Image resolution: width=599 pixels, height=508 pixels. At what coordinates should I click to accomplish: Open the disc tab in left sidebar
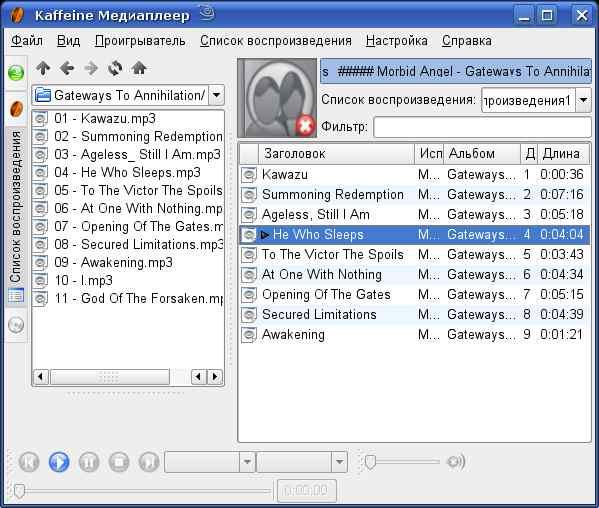point(16,325)
